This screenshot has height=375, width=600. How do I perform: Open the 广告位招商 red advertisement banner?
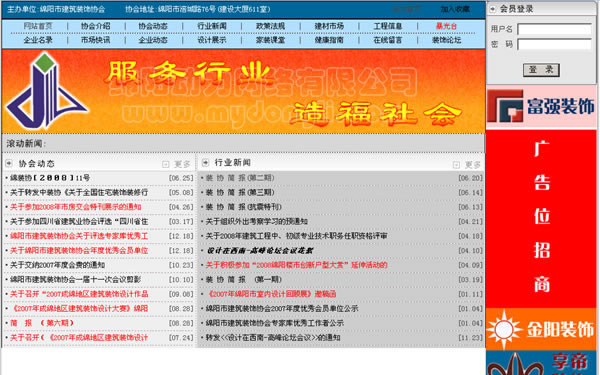(x=541, y=218)
